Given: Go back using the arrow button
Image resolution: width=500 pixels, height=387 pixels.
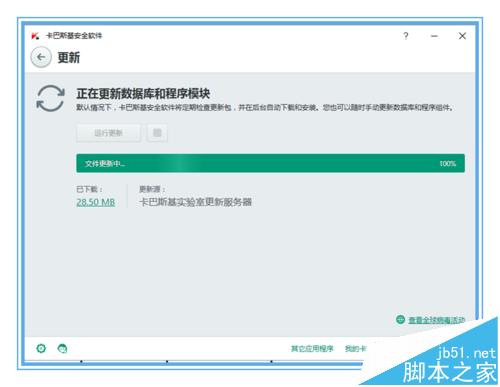Looking at the screenshot, I should tap(41, 57).
